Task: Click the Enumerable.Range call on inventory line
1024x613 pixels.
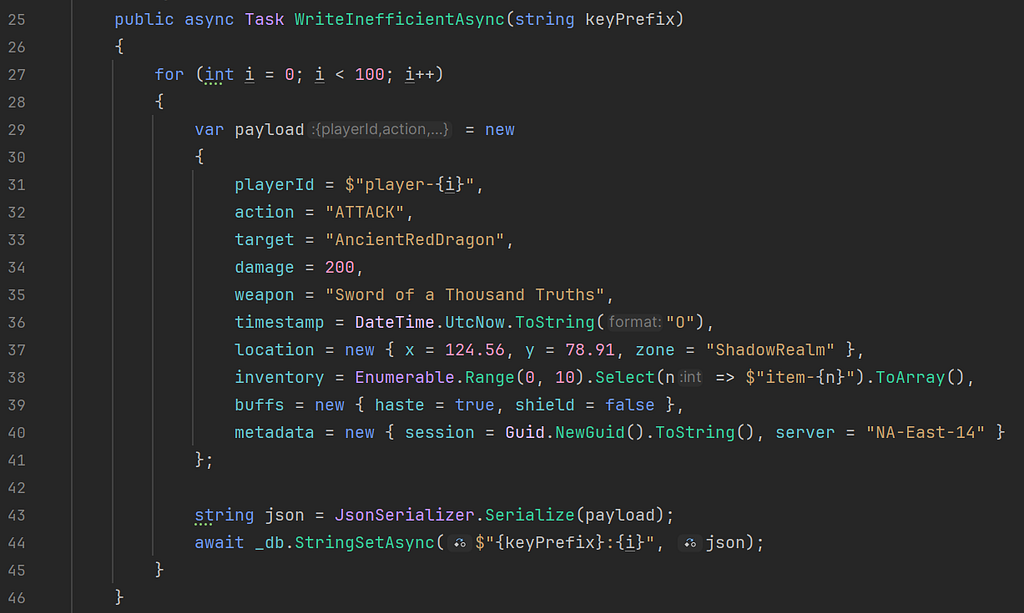Action: click(434, 377)
